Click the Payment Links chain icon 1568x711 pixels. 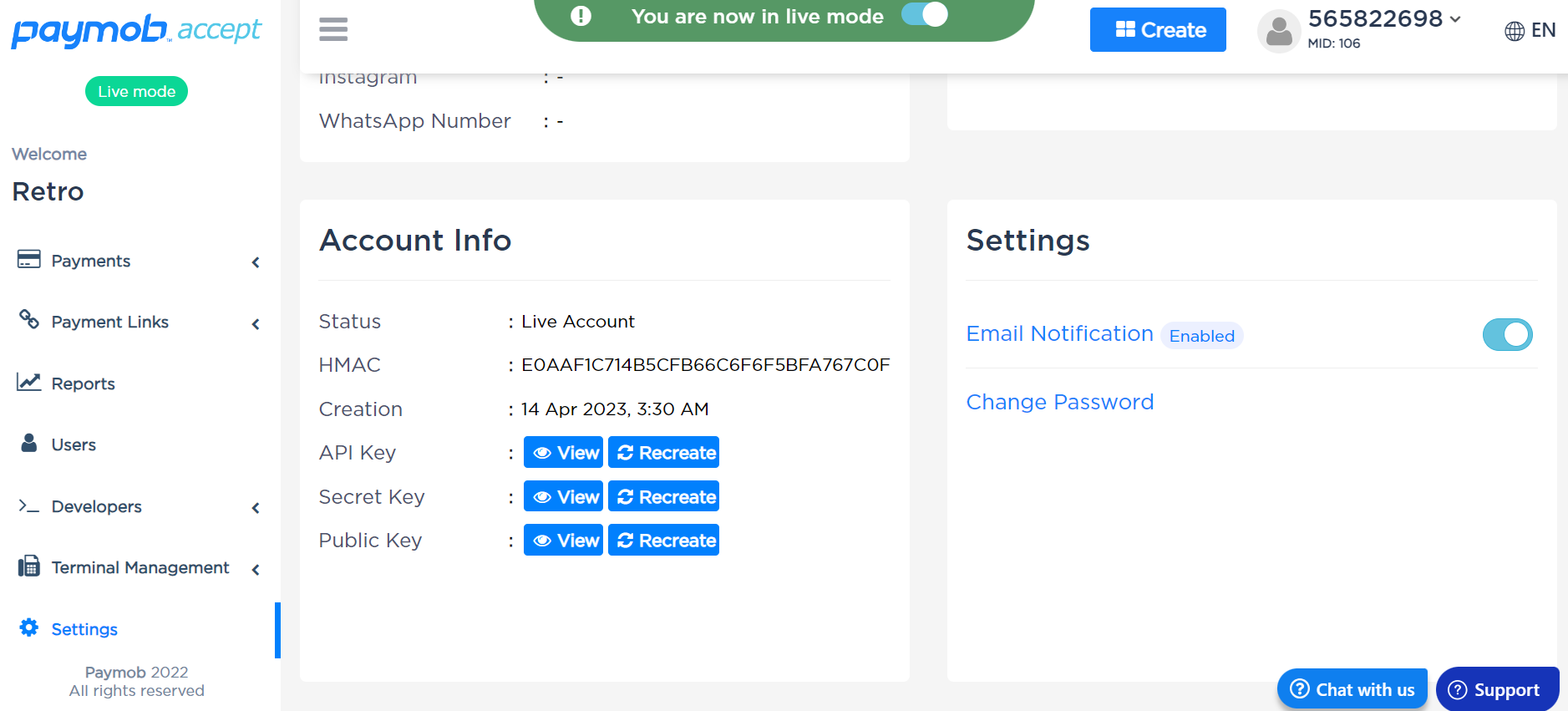[x=29, y=320]
